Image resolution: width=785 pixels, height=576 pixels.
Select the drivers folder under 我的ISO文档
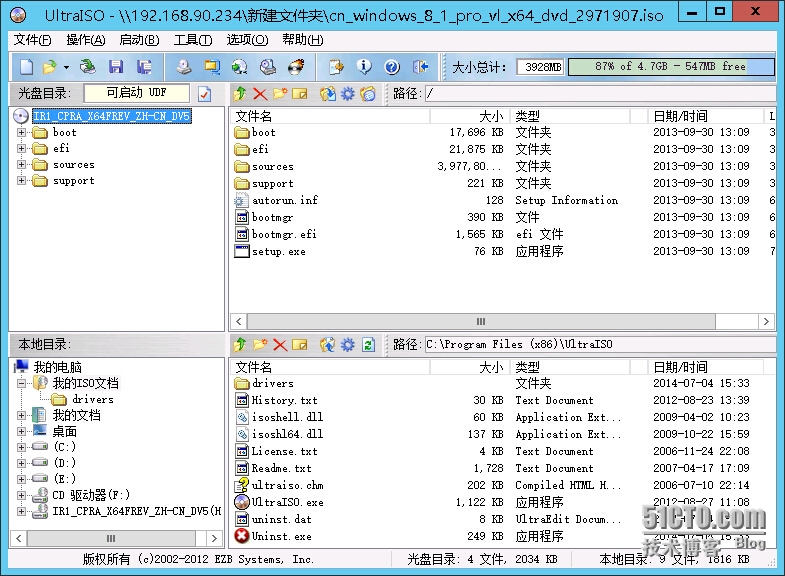click(93, 399)
